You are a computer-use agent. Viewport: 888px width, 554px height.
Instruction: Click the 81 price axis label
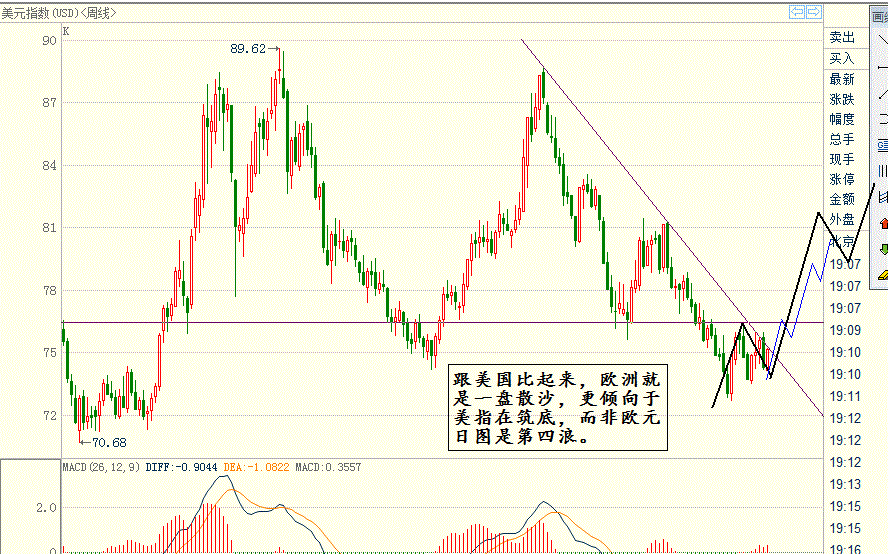(49, 228)
